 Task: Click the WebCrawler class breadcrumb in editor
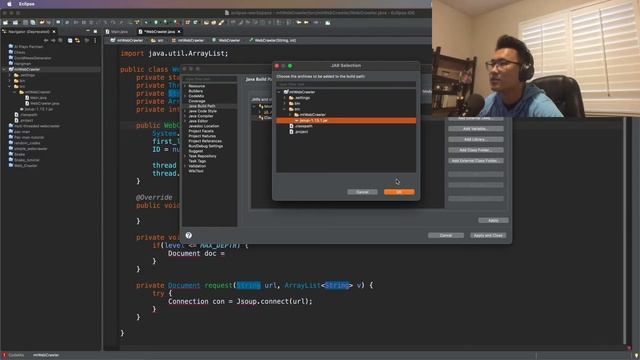(x=226, y=40)
